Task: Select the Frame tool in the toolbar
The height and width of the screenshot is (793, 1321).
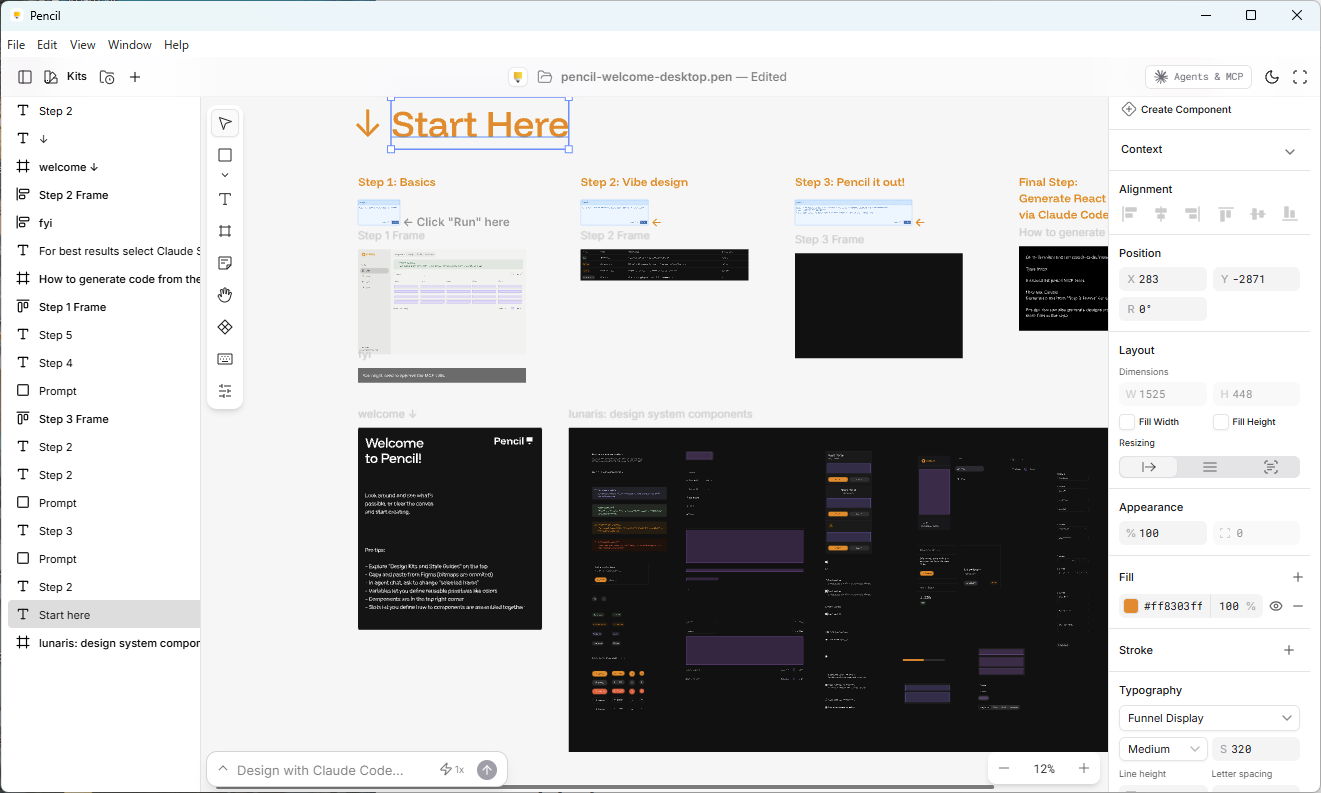Action: pos(225,231)
